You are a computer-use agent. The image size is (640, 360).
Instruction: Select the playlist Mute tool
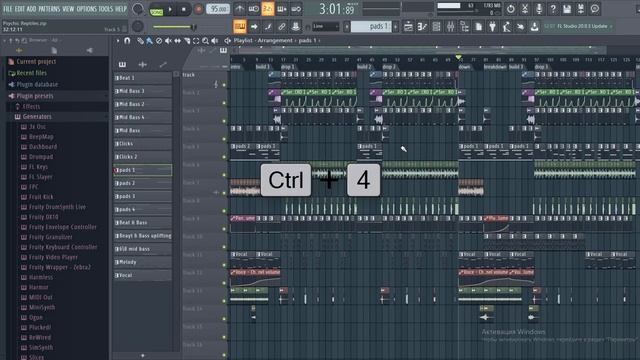pyautogui.click(x=168, y=40)
